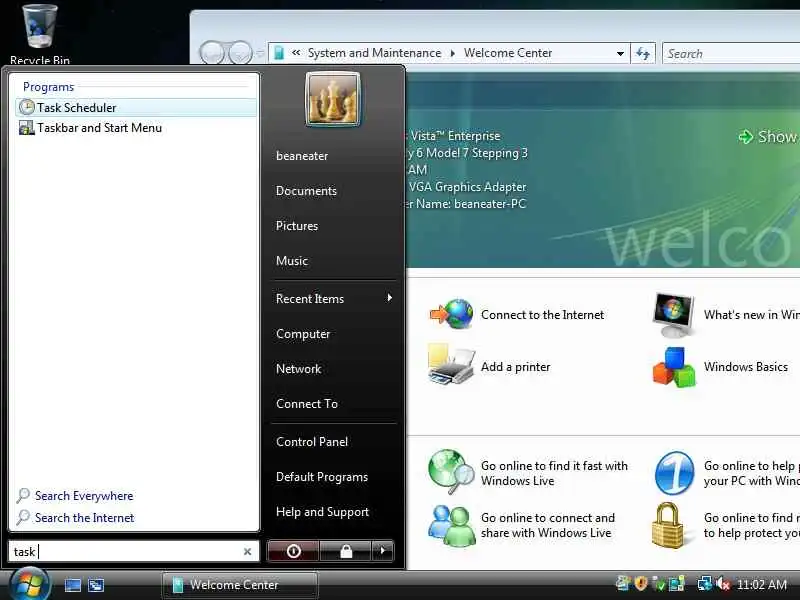Click the blue number one OneCare icon
The image size is (800, 600).
[x=674, y=472]
